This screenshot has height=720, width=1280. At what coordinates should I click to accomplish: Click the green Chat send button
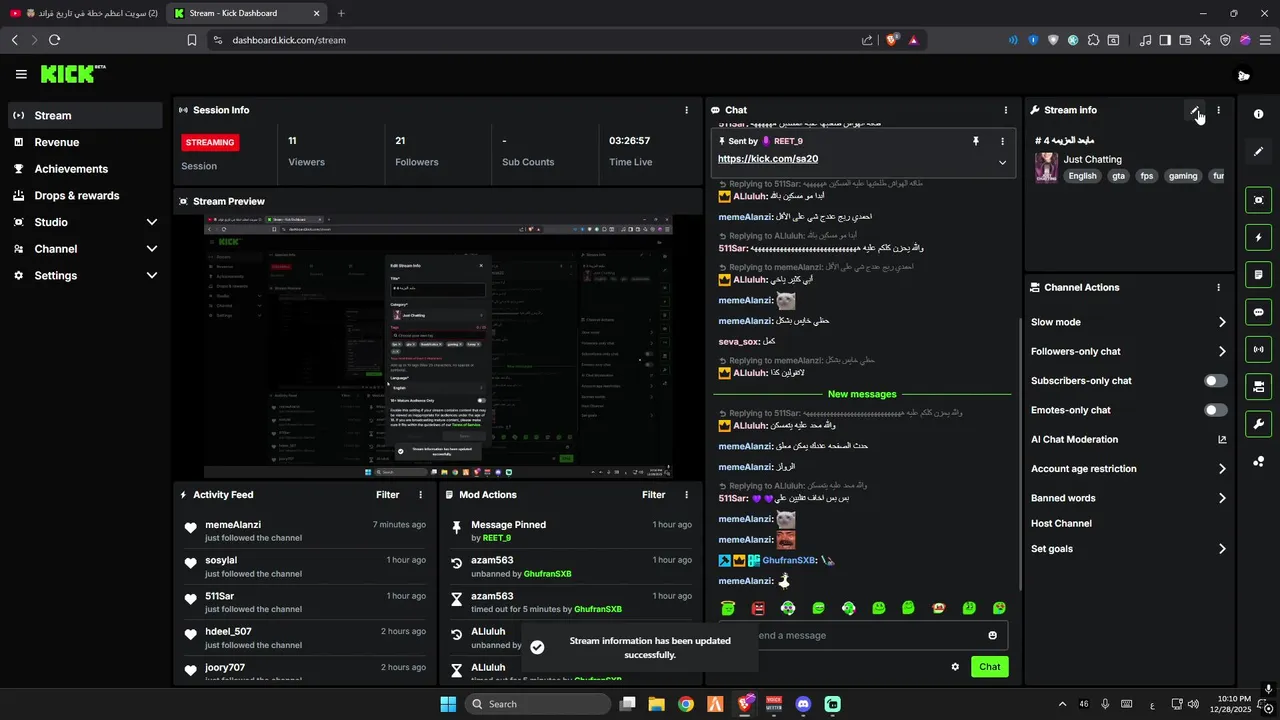click(x=989, y=667)
